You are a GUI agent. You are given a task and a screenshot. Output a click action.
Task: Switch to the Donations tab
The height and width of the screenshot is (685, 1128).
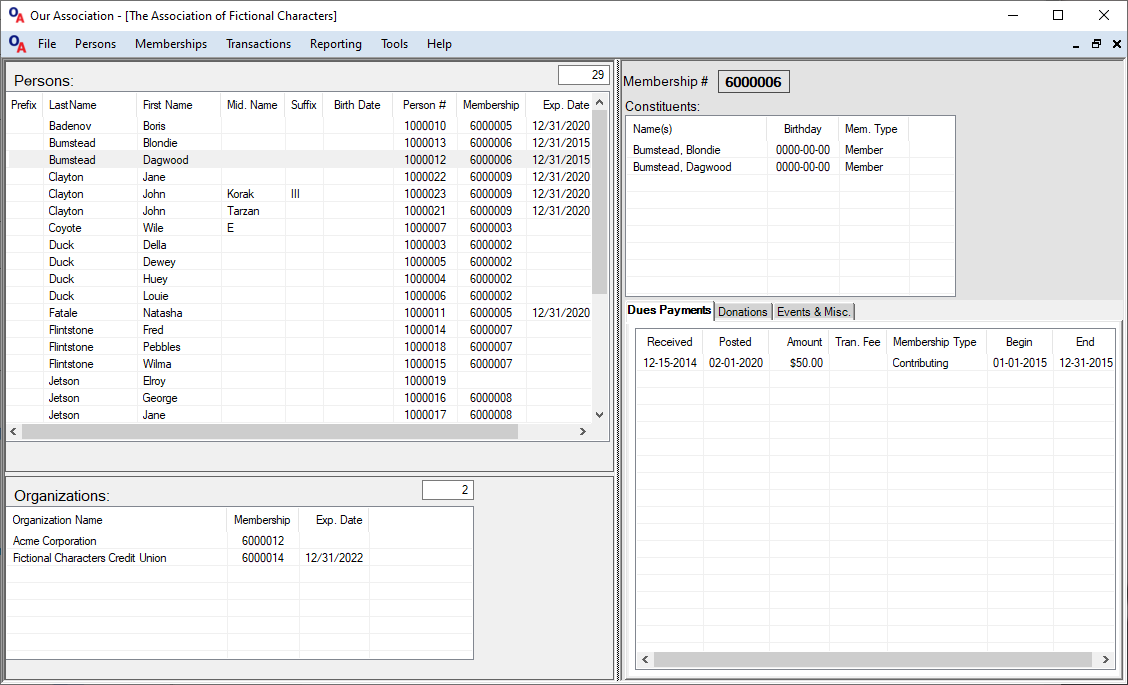[x=742, y=312]
